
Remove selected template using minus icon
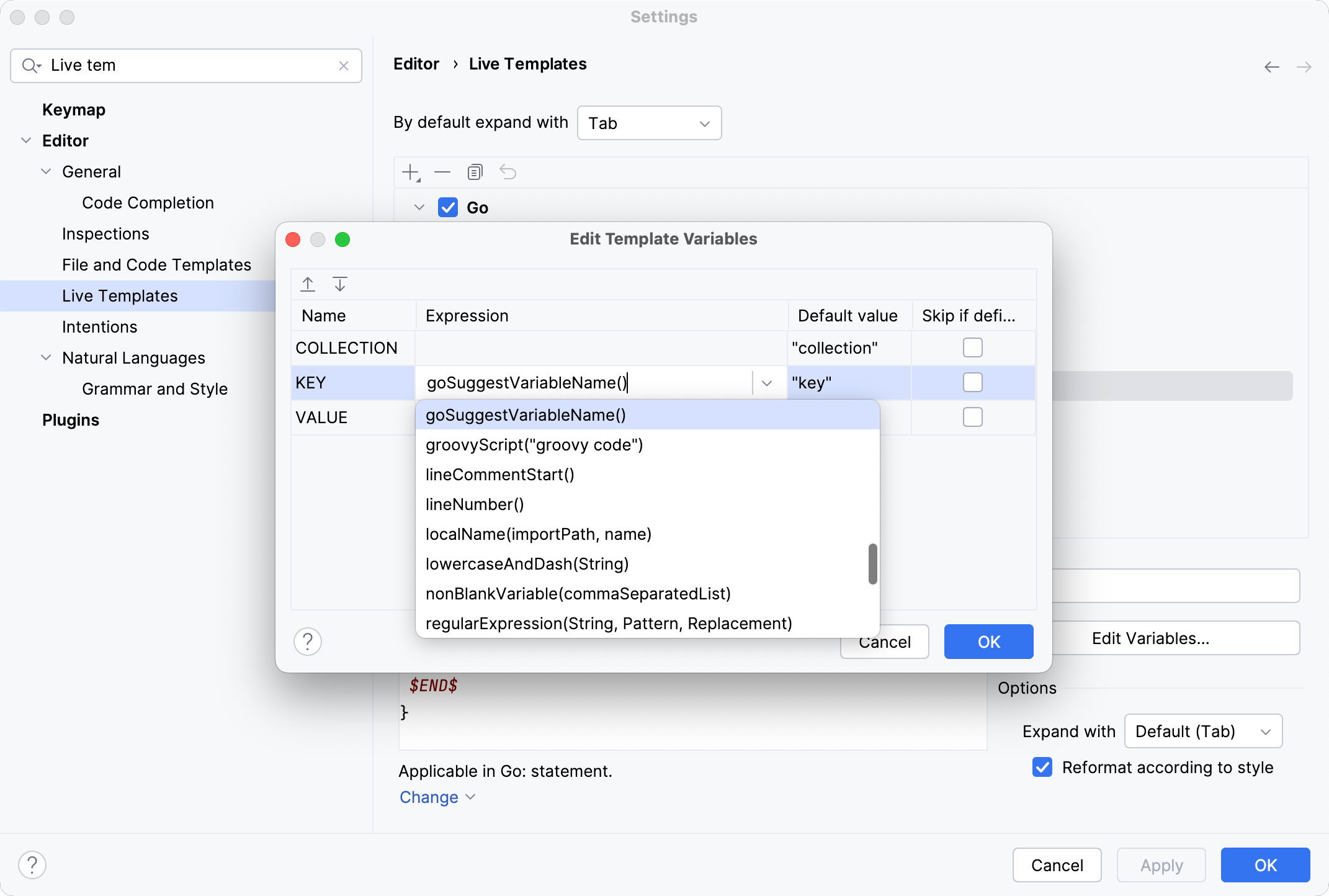442,172
